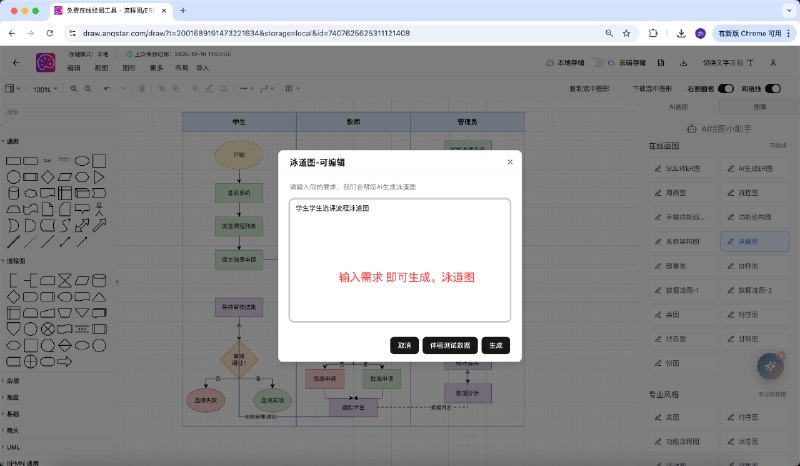Click the send to back icon
The height and width of the screenshot is (466, 800).
click(176, 89)
